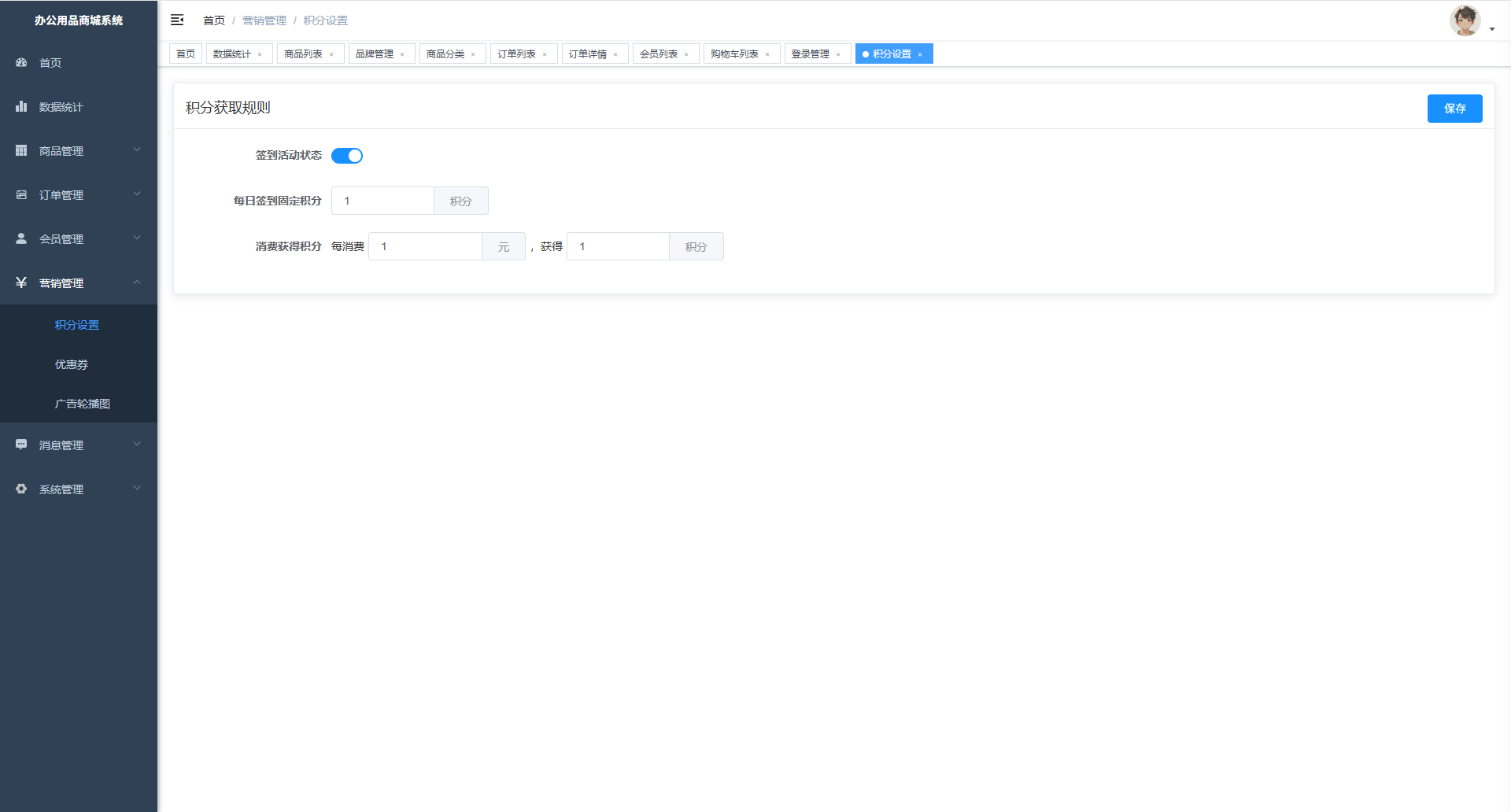Click the bar chart icon for 数据统计
The width and height of the screenshot is (1511, 812).
21,106
